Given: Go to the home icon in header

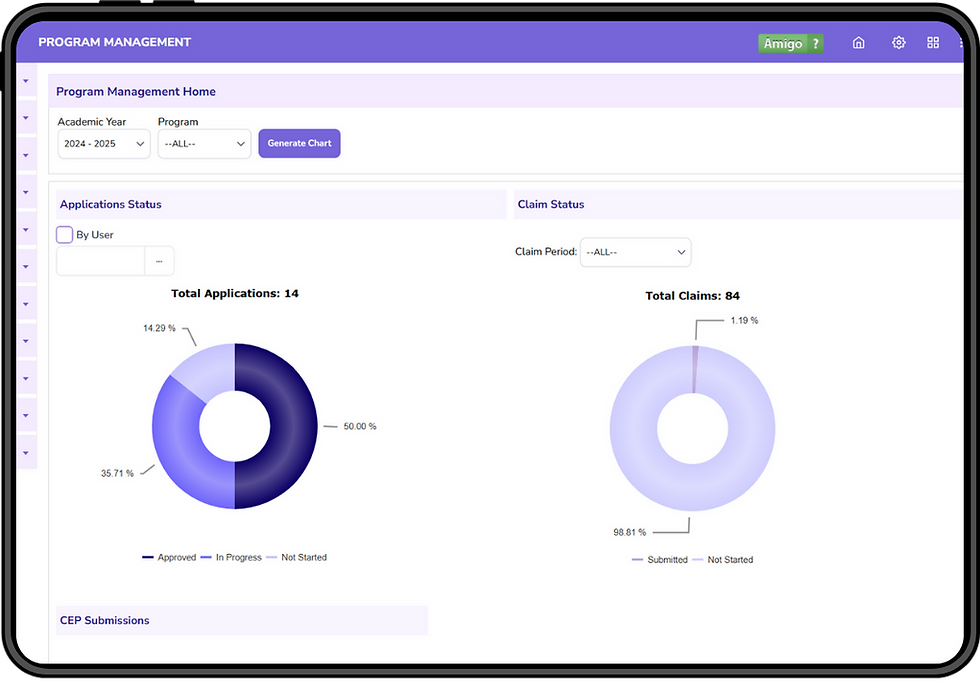Looking at the screenshot, I should (x=859, y=43).
